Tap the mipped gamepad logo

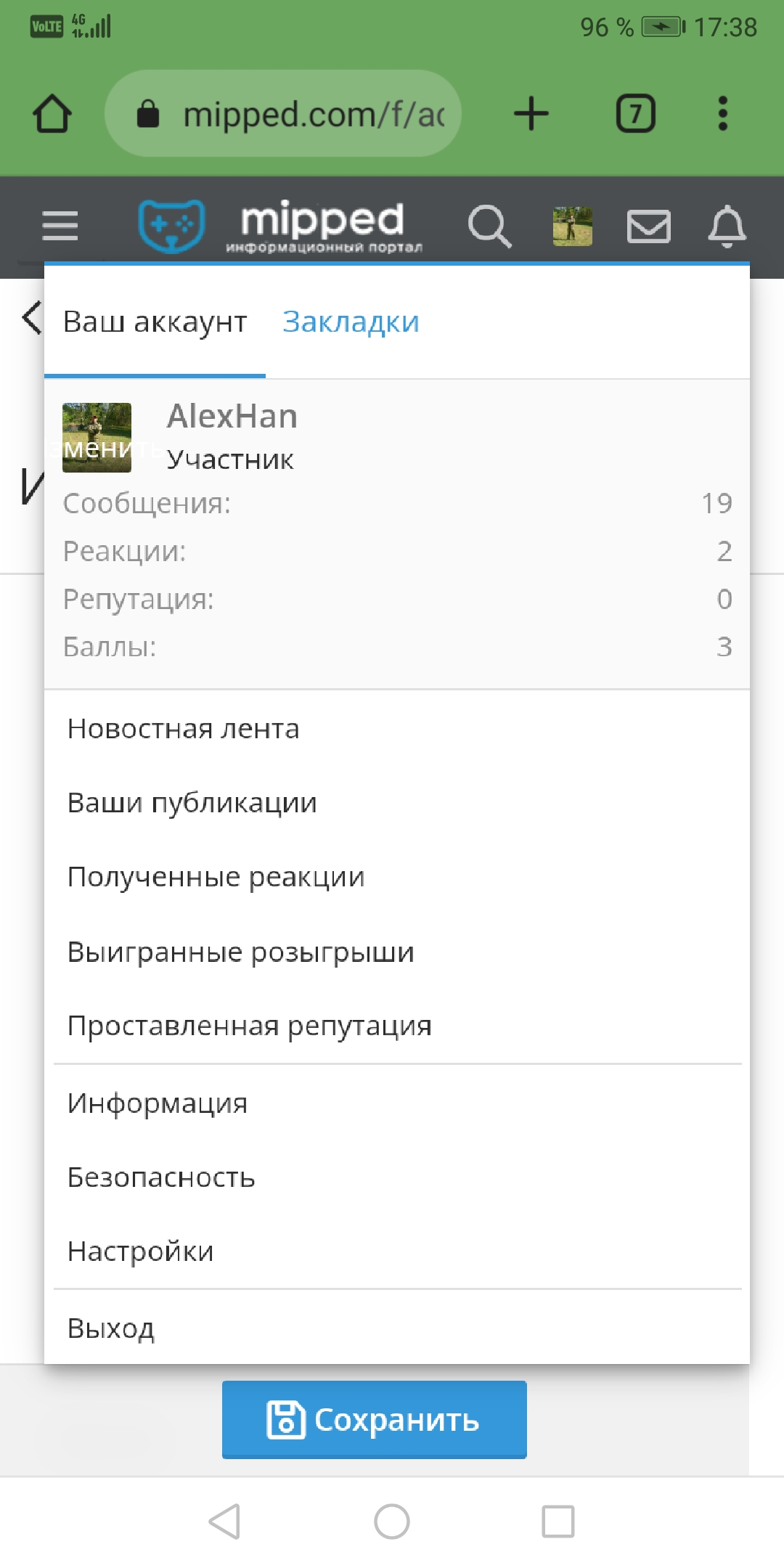coord(172,226)
